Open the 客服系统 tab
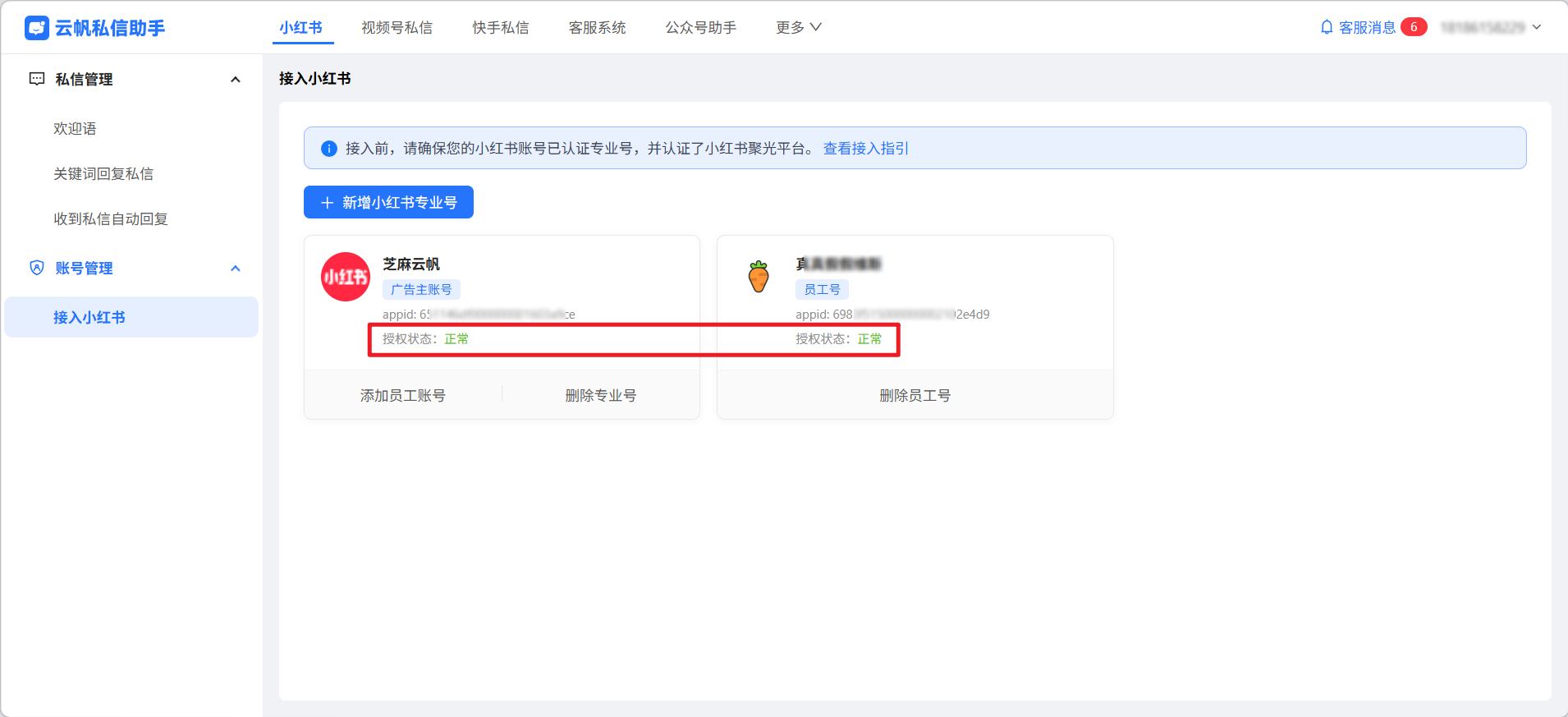The height and width of the screenshot is (717, 1568). click(597, 27)
